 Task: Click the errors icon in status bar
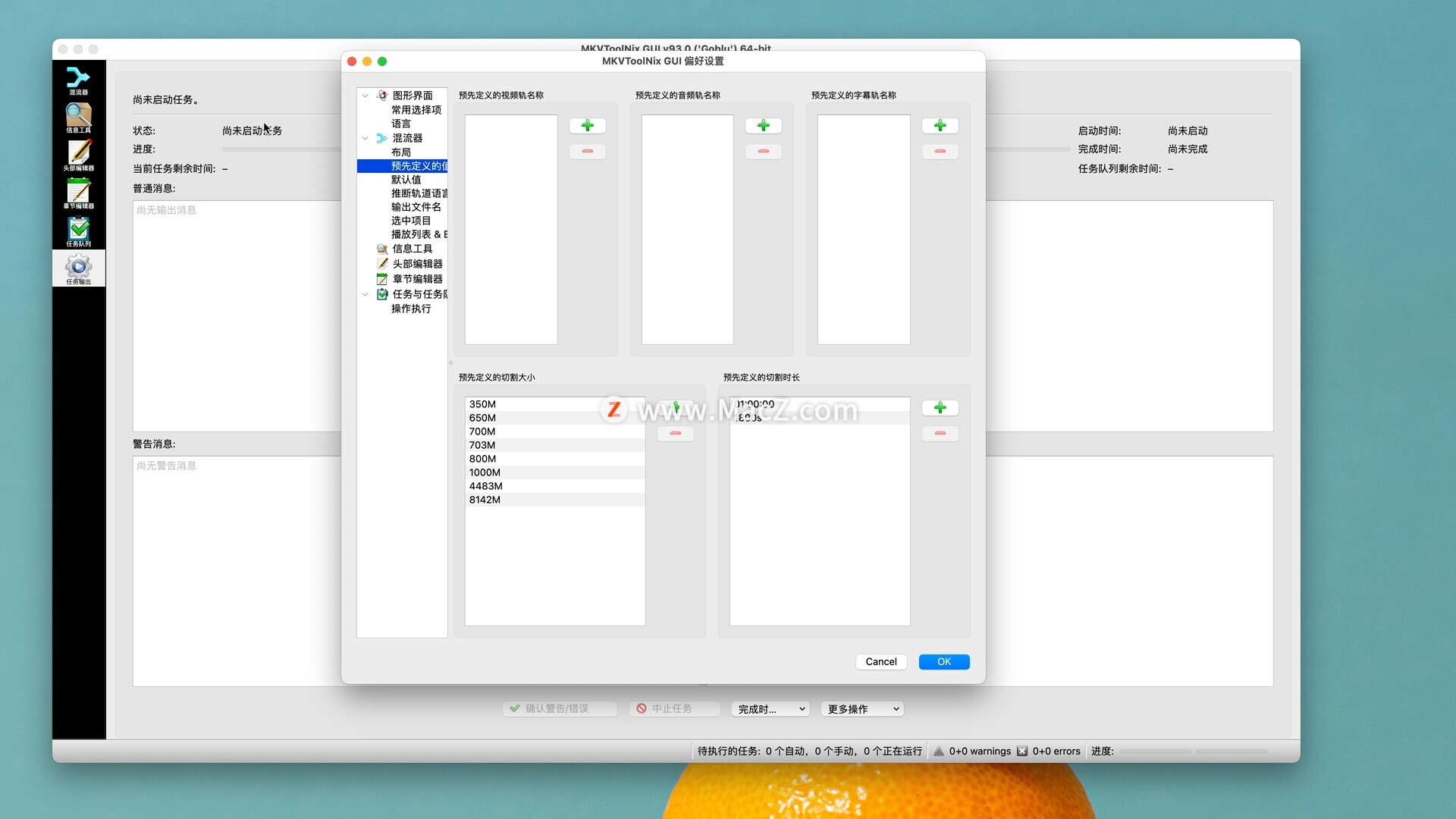coord(1021,752)
